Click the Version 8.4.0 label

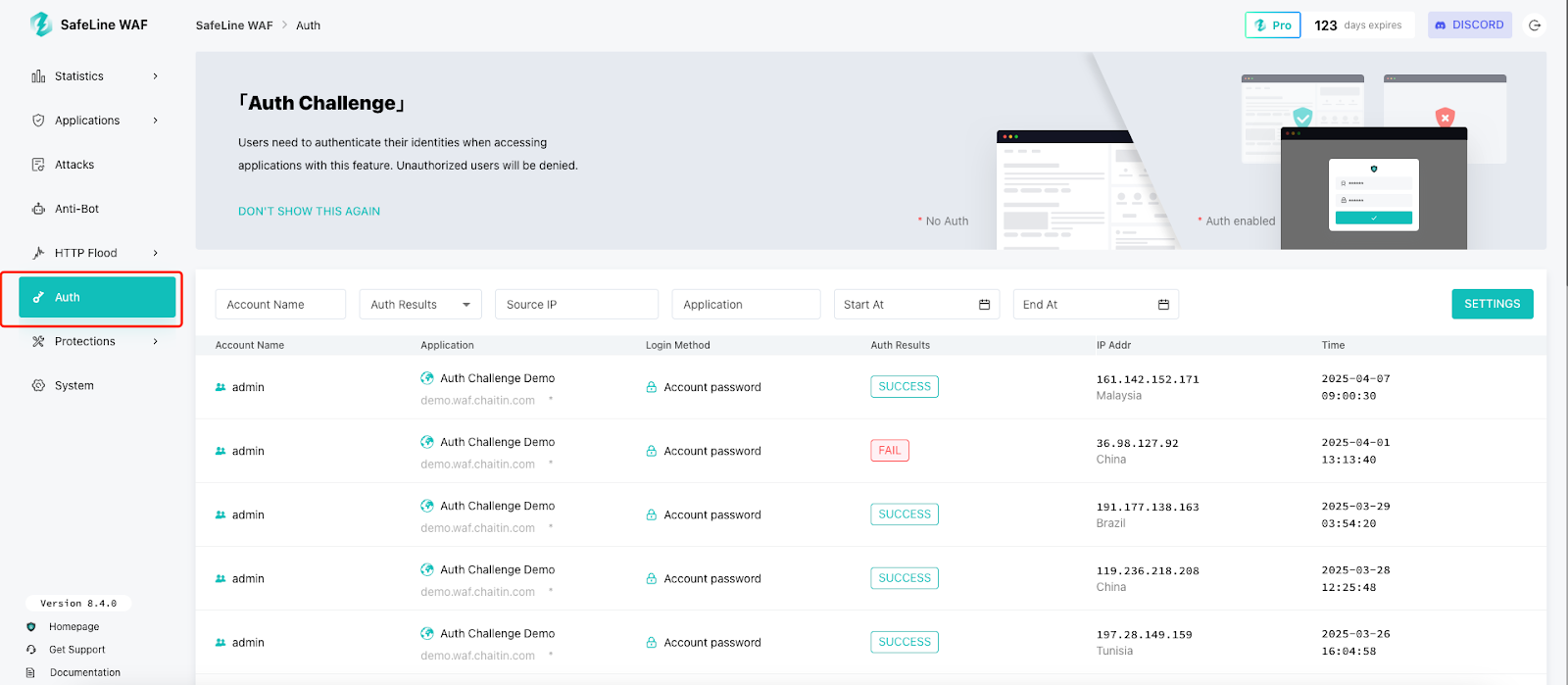click(78, 604)
